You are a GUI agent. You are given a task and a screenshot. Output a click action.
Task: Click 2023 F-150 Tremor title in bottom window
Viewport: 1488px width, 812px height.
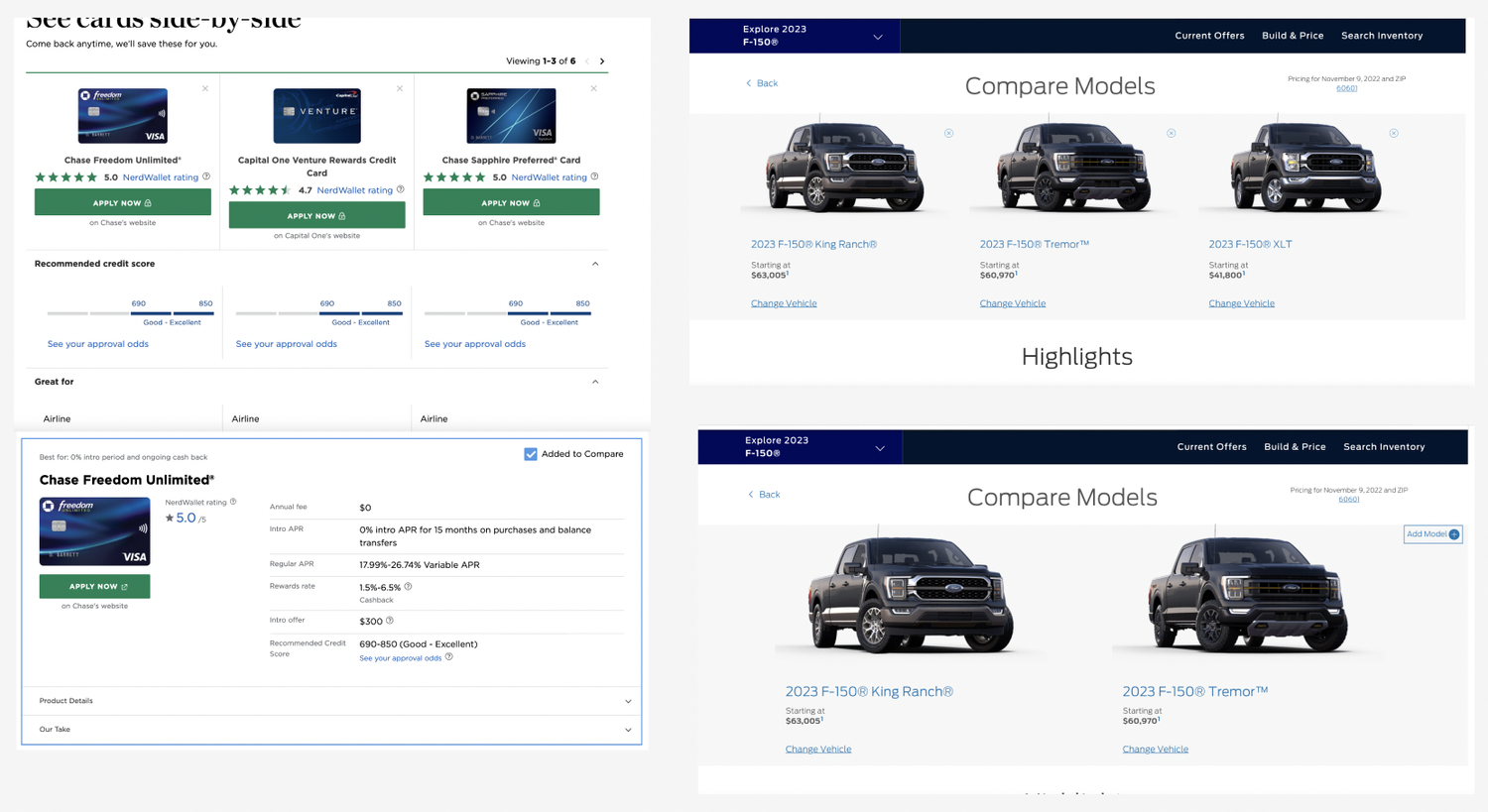point(1195,691)
